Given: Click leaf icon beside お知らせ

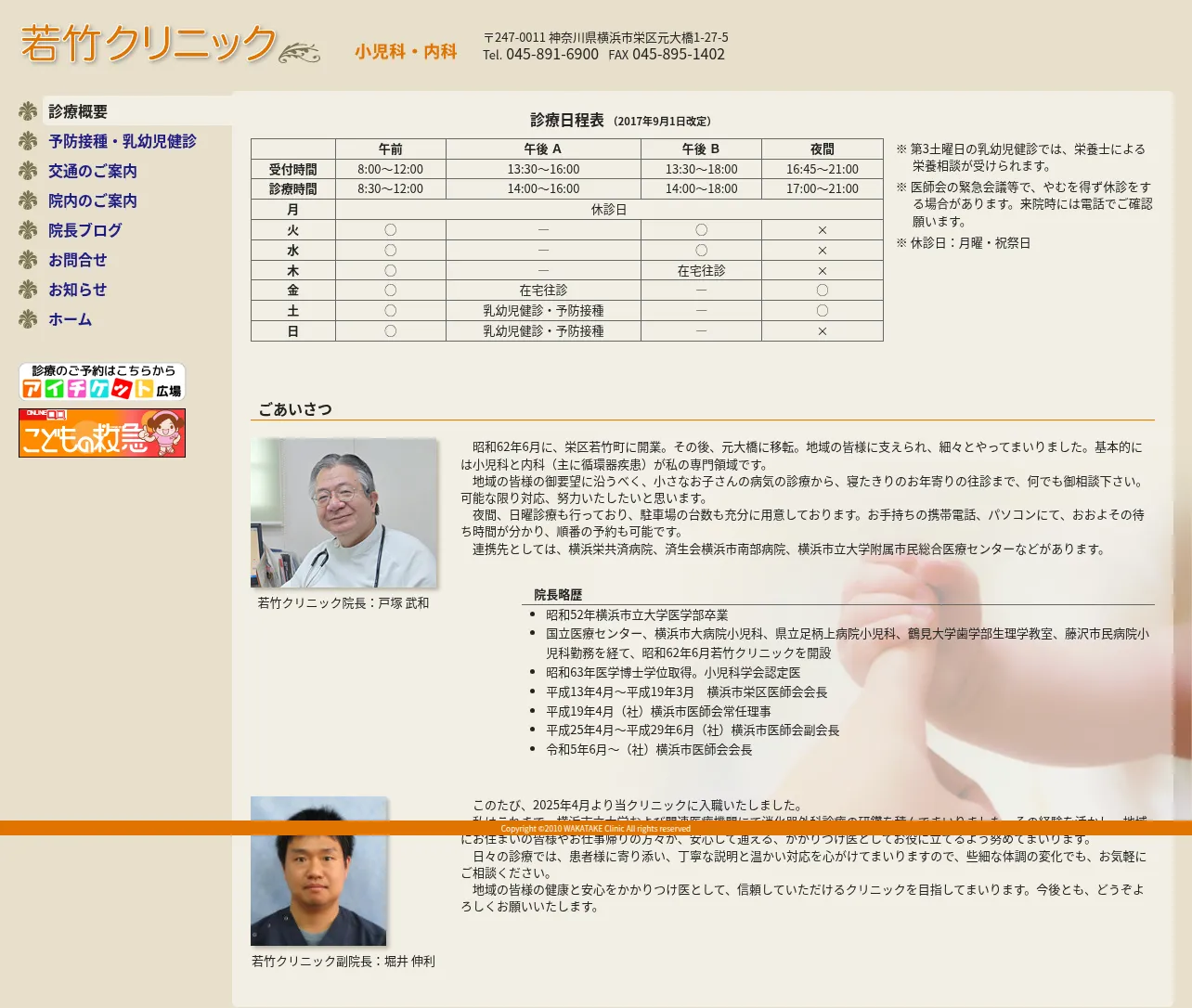Looking at the screenshot, I should coord(28,290).
